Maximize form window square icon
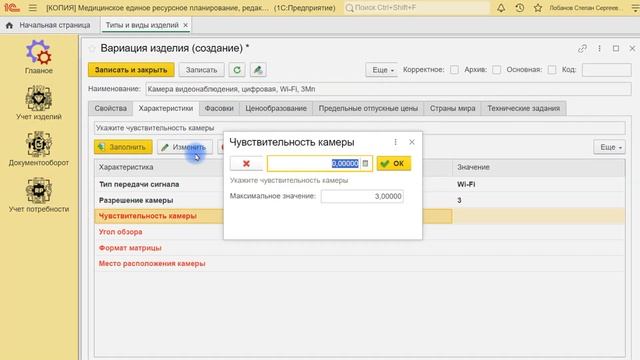Image resolution: width=640 pixels, height=360 pixels. pyautogui.click(x=616, y=49)
